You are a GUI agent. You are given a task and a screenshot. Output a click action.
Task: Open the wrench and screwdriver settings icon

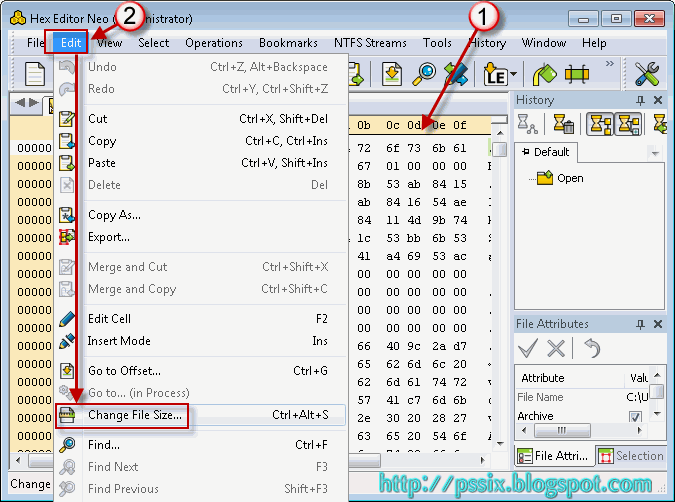(647, 74)
